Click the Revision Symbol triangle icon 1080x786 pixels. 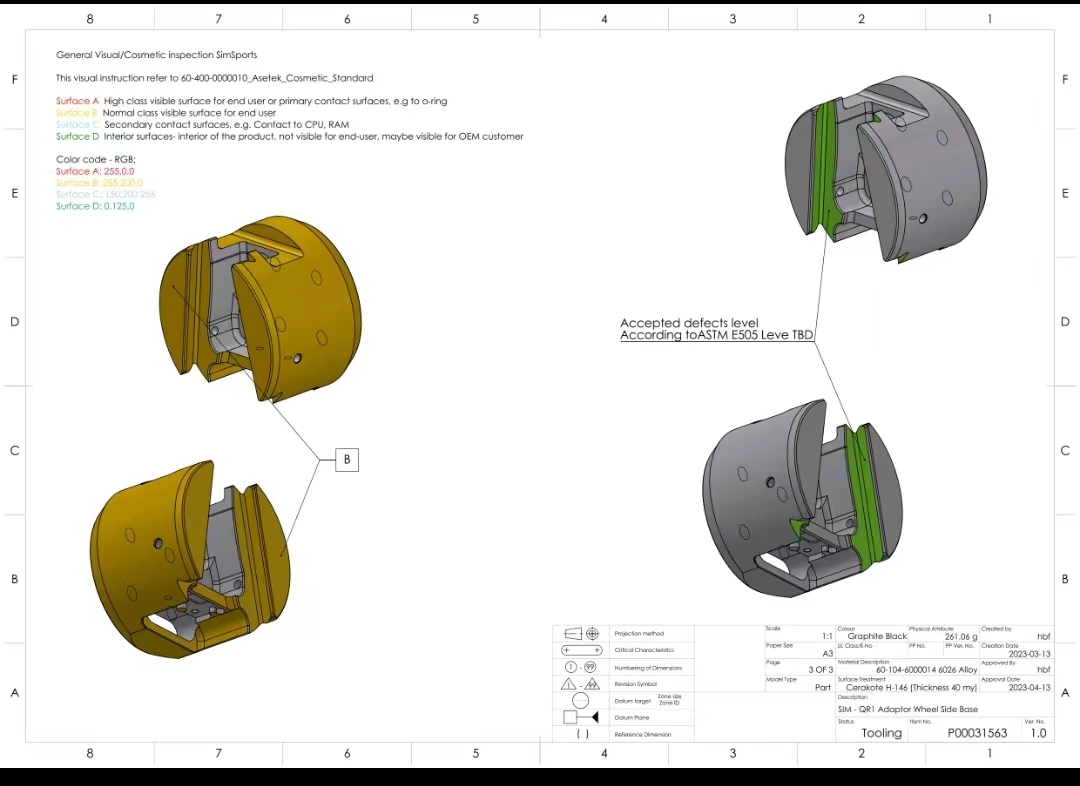pos(581,684)
